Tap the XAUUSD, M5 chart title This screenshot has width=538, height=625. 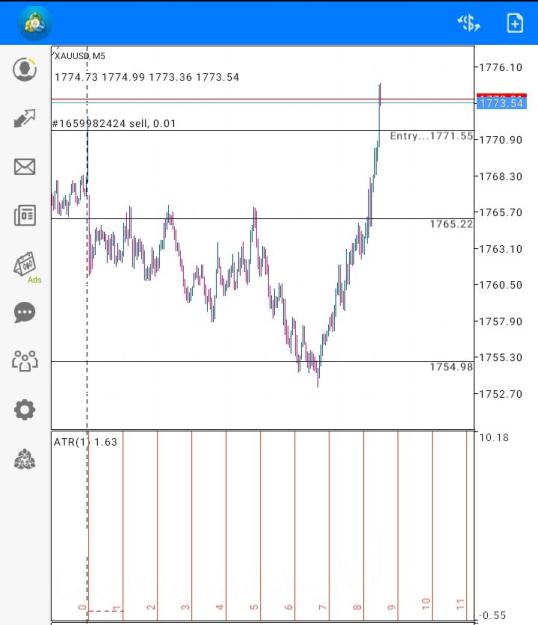[80, 56]
